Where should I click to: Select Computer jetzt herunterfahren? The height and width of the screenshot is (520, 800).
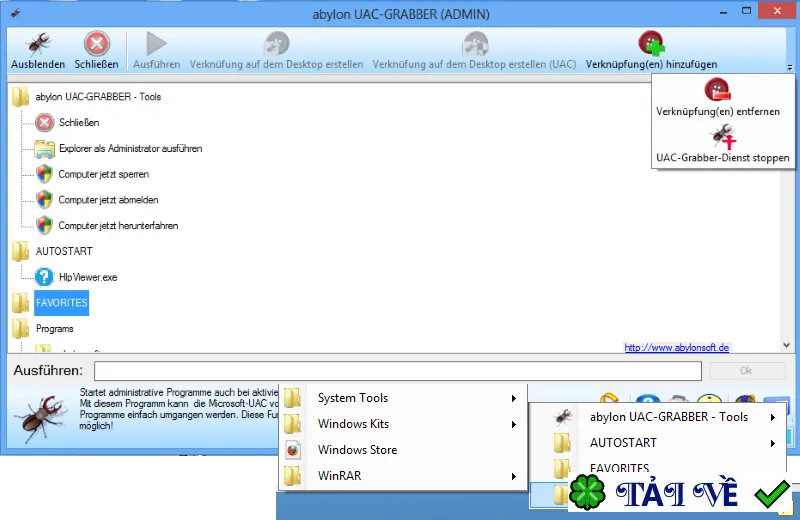[118, 226]
